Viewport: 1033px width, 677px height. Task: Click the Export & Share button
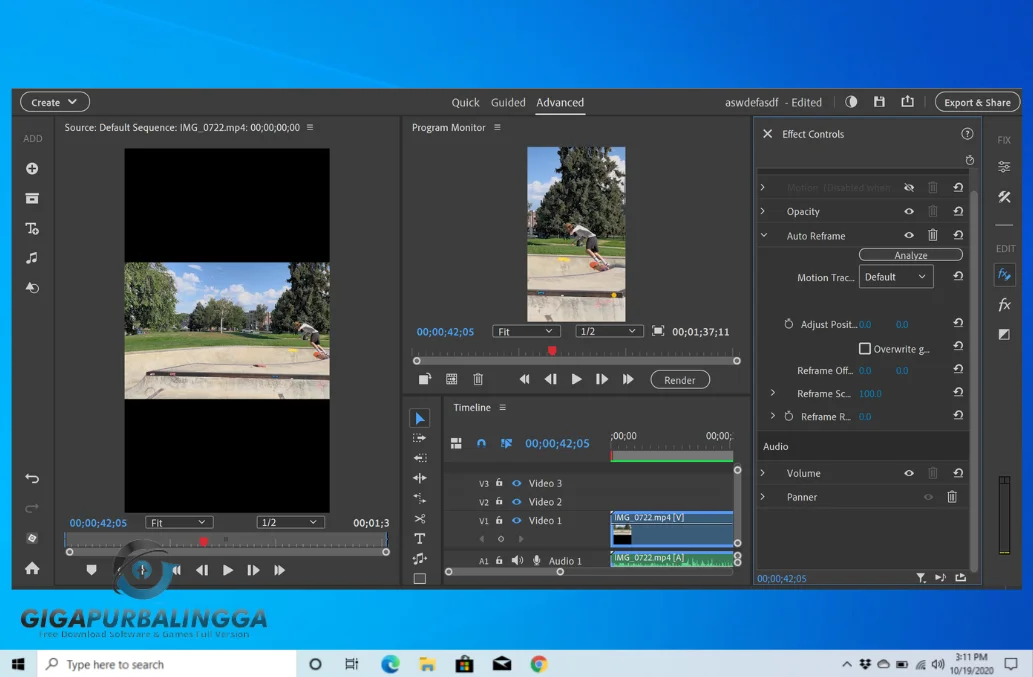pos(977,102)
